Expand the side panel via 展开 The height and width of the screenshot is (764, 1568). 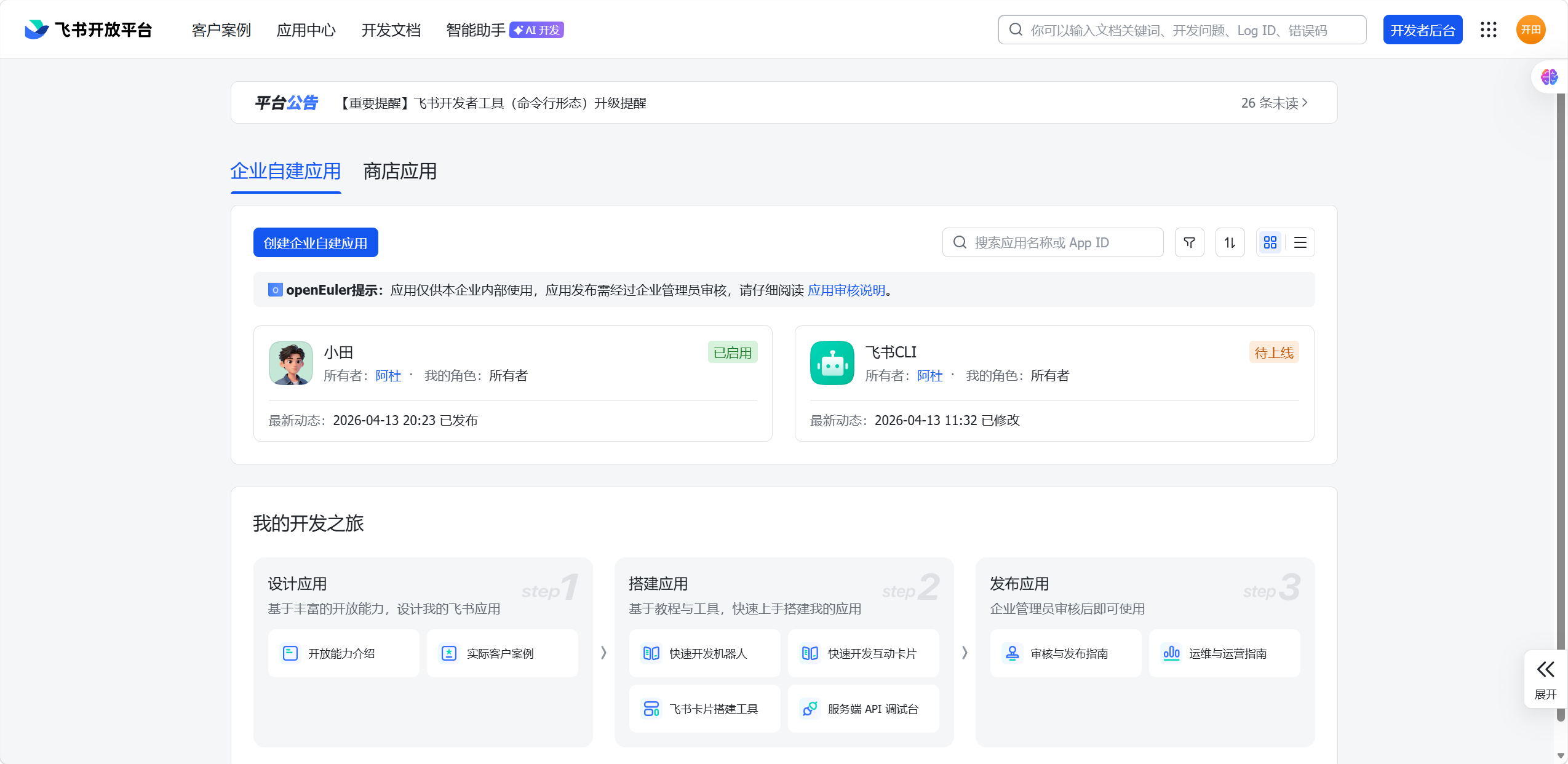click(1545, 680)
